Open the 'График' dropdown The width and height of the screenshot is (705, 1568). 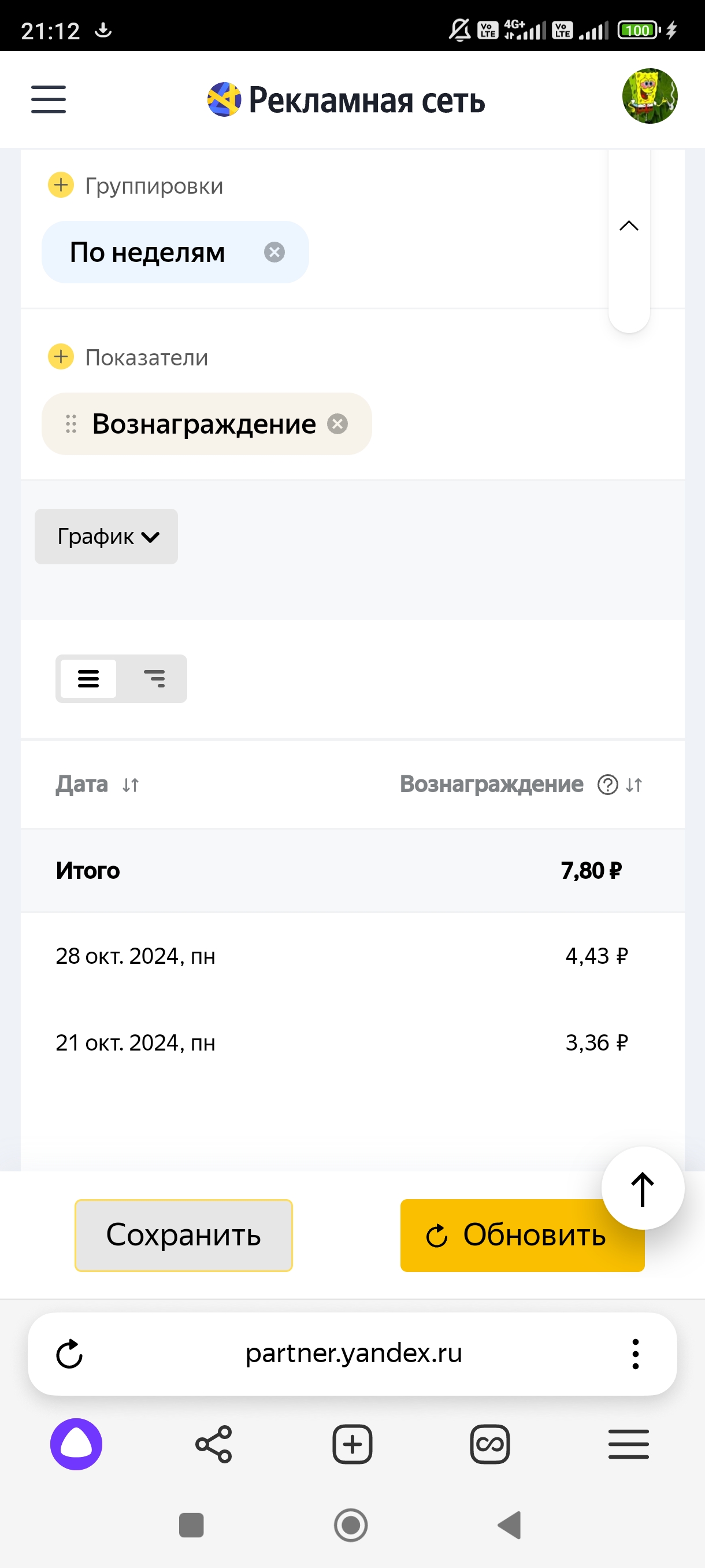tap(106, 537)
